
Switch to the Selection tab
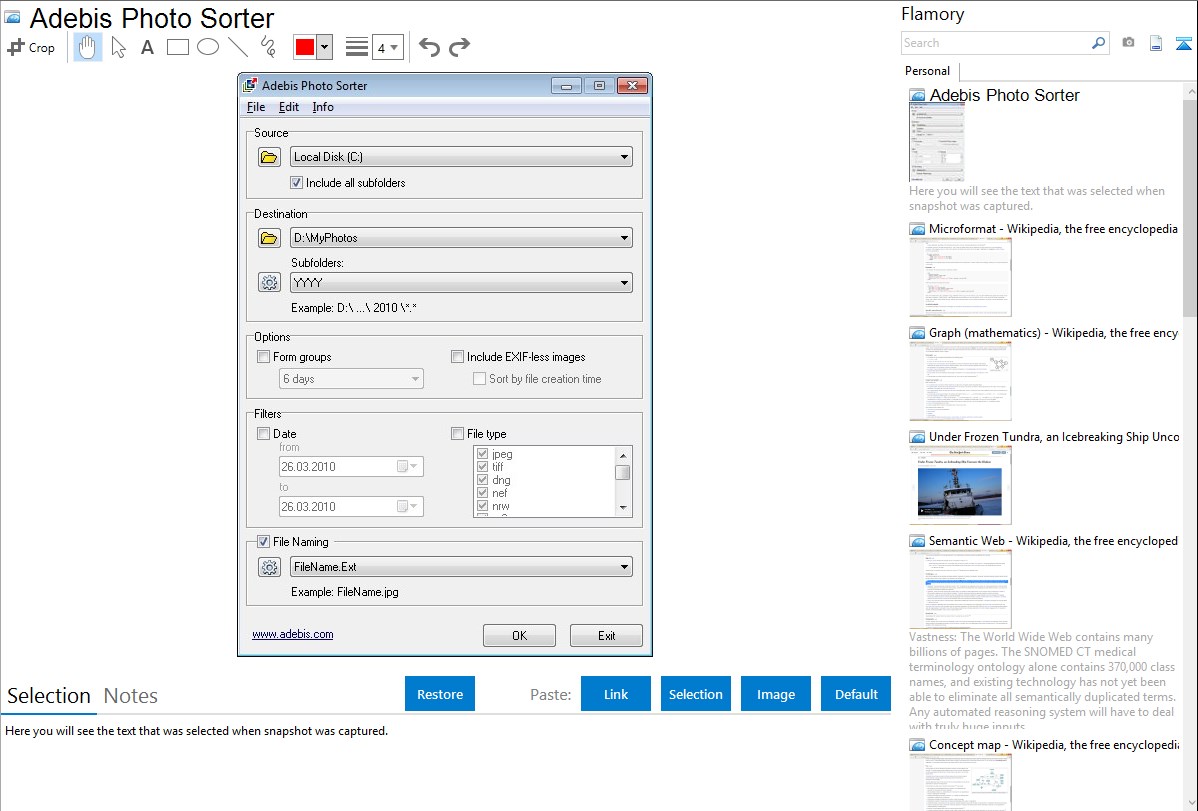pos(49,696)
